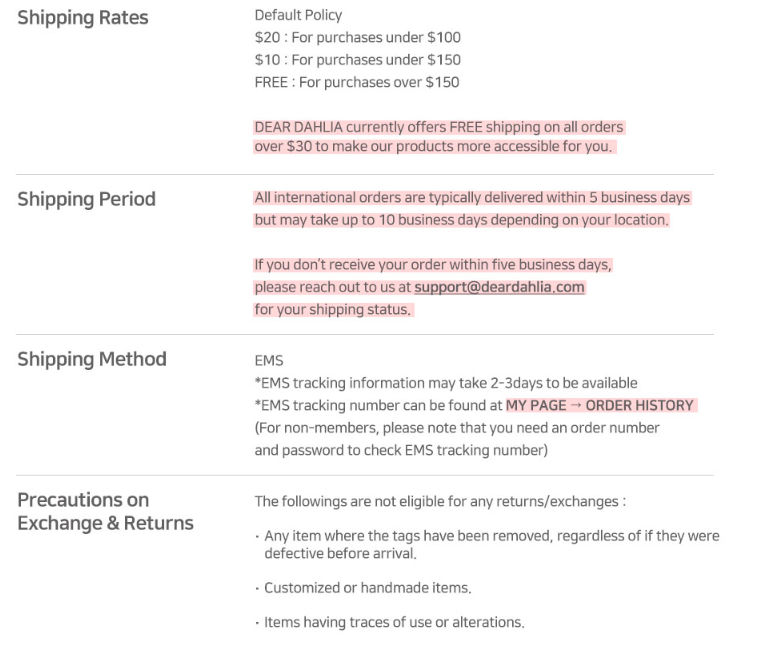Click the non-members order number note
771x647 pixels.
click(457, 428)
